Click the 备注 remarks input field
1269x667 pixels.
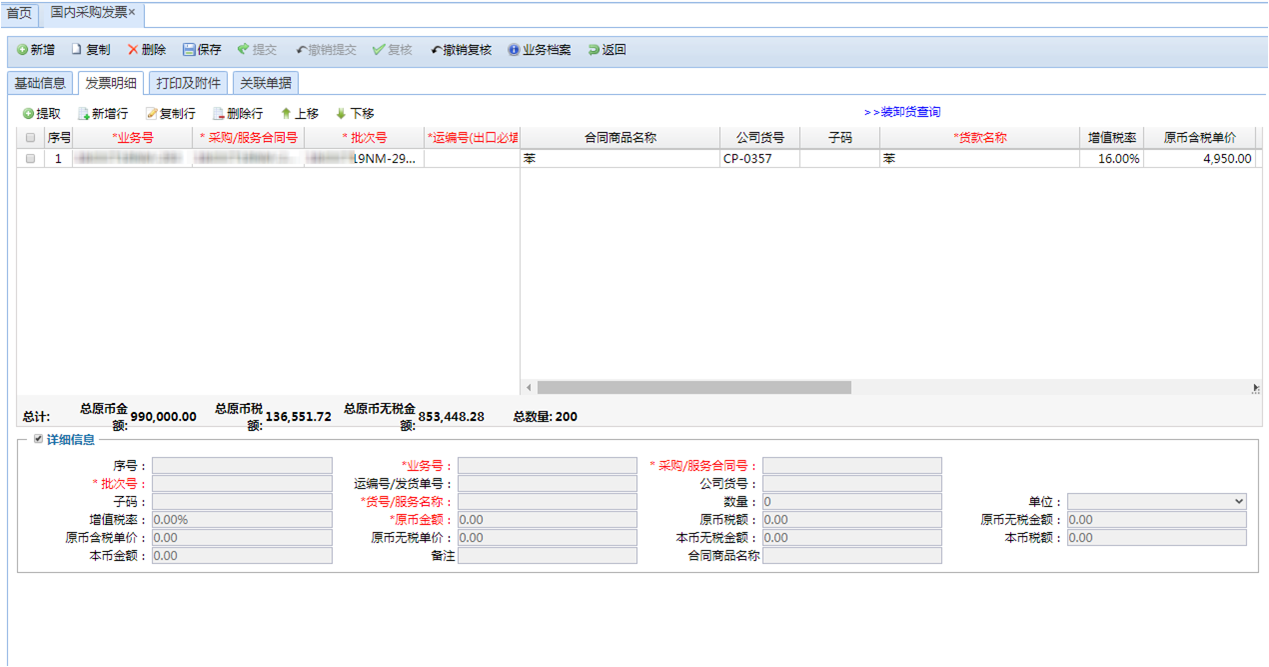pos(547,556)
